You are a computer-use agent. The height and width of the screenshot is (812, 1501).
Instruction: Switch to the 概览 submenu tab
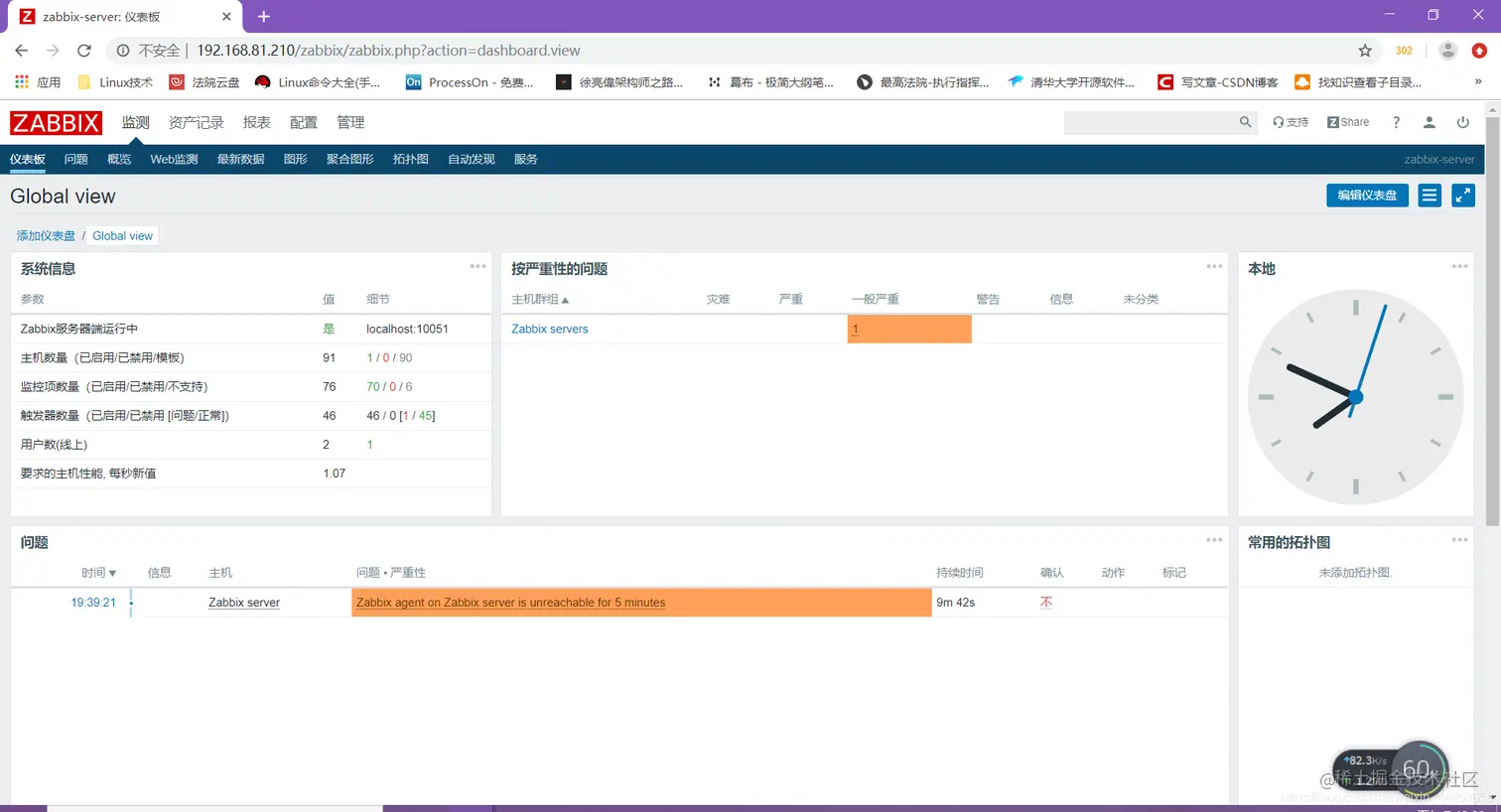point(119,159)
